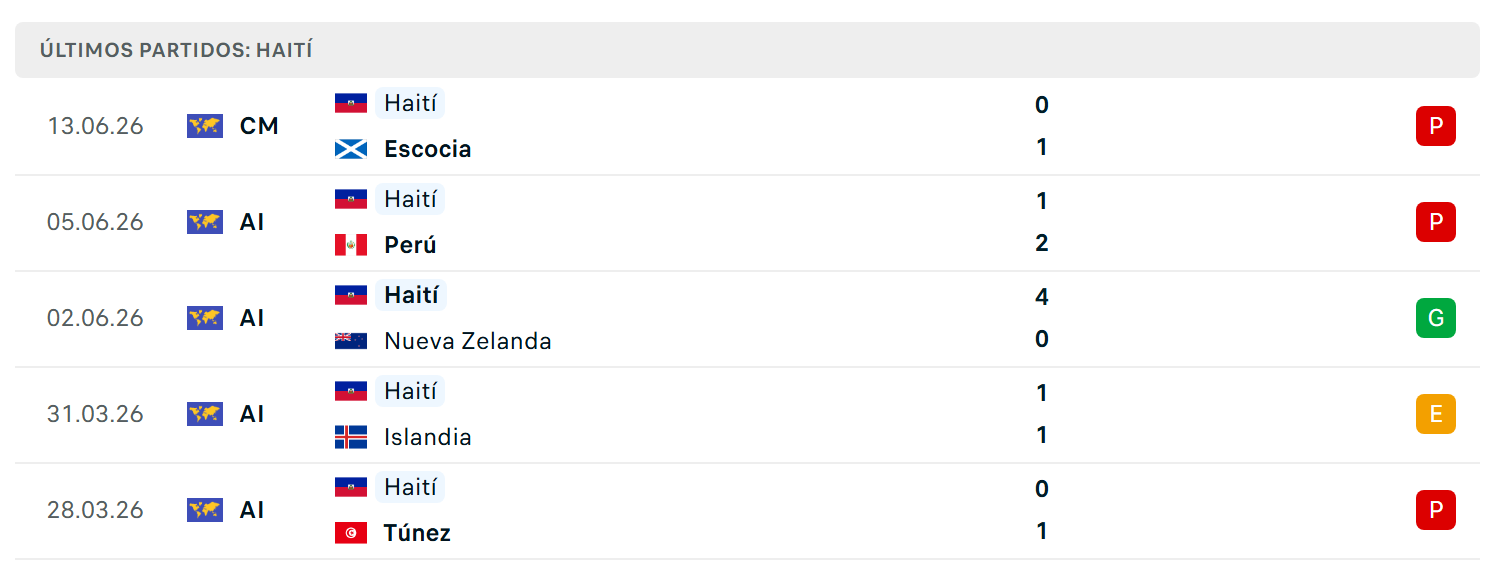Open the Túnez team link
Image resolution: width=1497 pixels, height=573 pixels.
click(417, 533)
